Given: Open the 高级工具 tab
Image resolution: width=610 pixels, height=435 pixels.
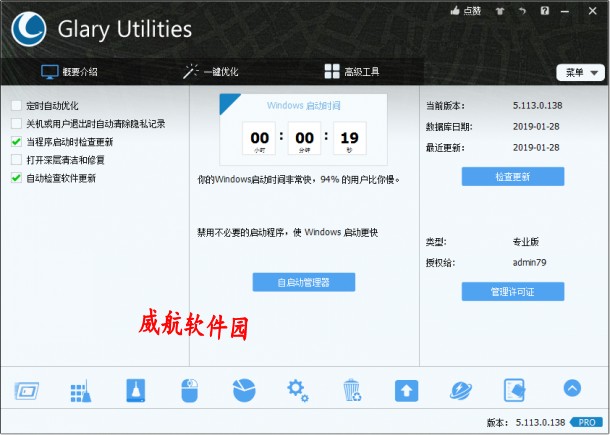Looking at the screenshot, I should (352, 72).
